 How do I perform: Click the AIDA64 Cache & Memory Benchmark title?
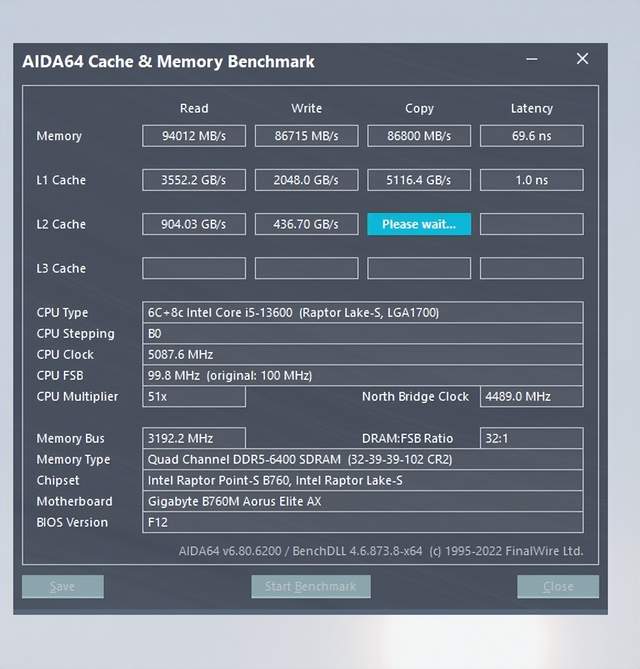pyautogui.click(x=169, y=61)
